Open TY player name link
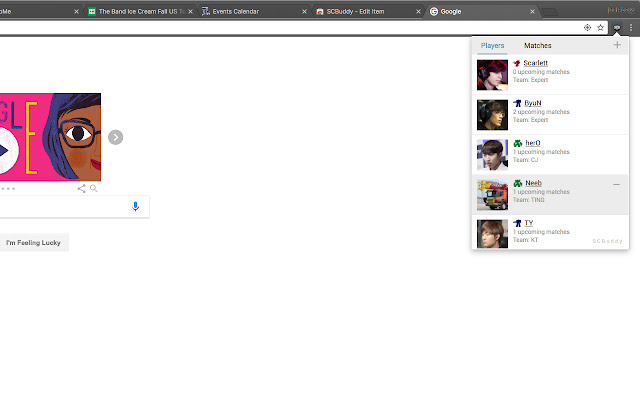 click(529, 223)
